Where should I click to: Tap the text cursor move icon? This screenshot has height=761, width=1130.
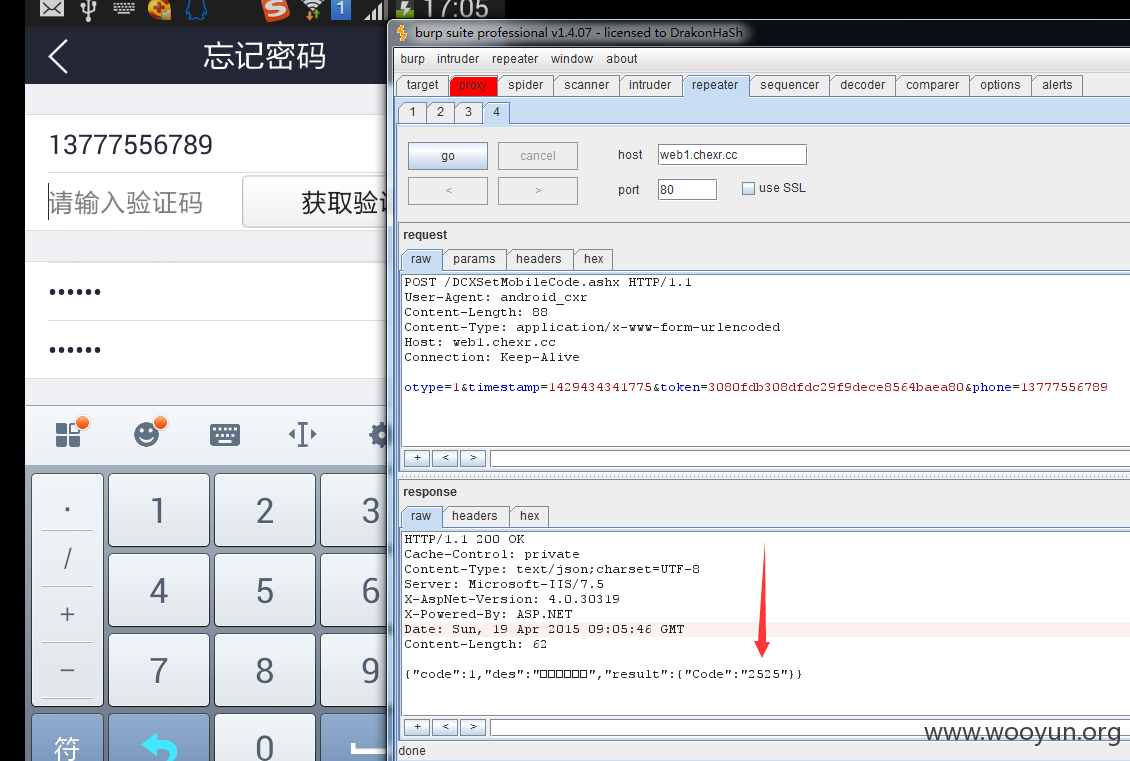pos(303,435)
